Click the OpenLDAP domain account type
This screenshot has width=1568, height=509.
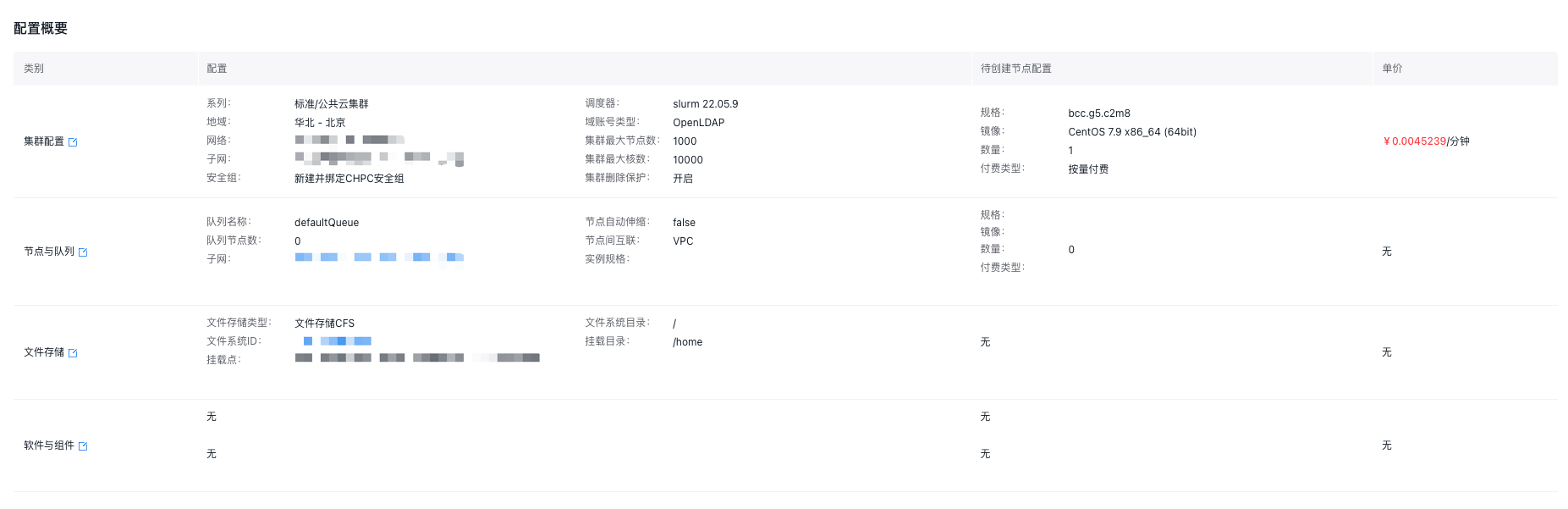[699, 123]
